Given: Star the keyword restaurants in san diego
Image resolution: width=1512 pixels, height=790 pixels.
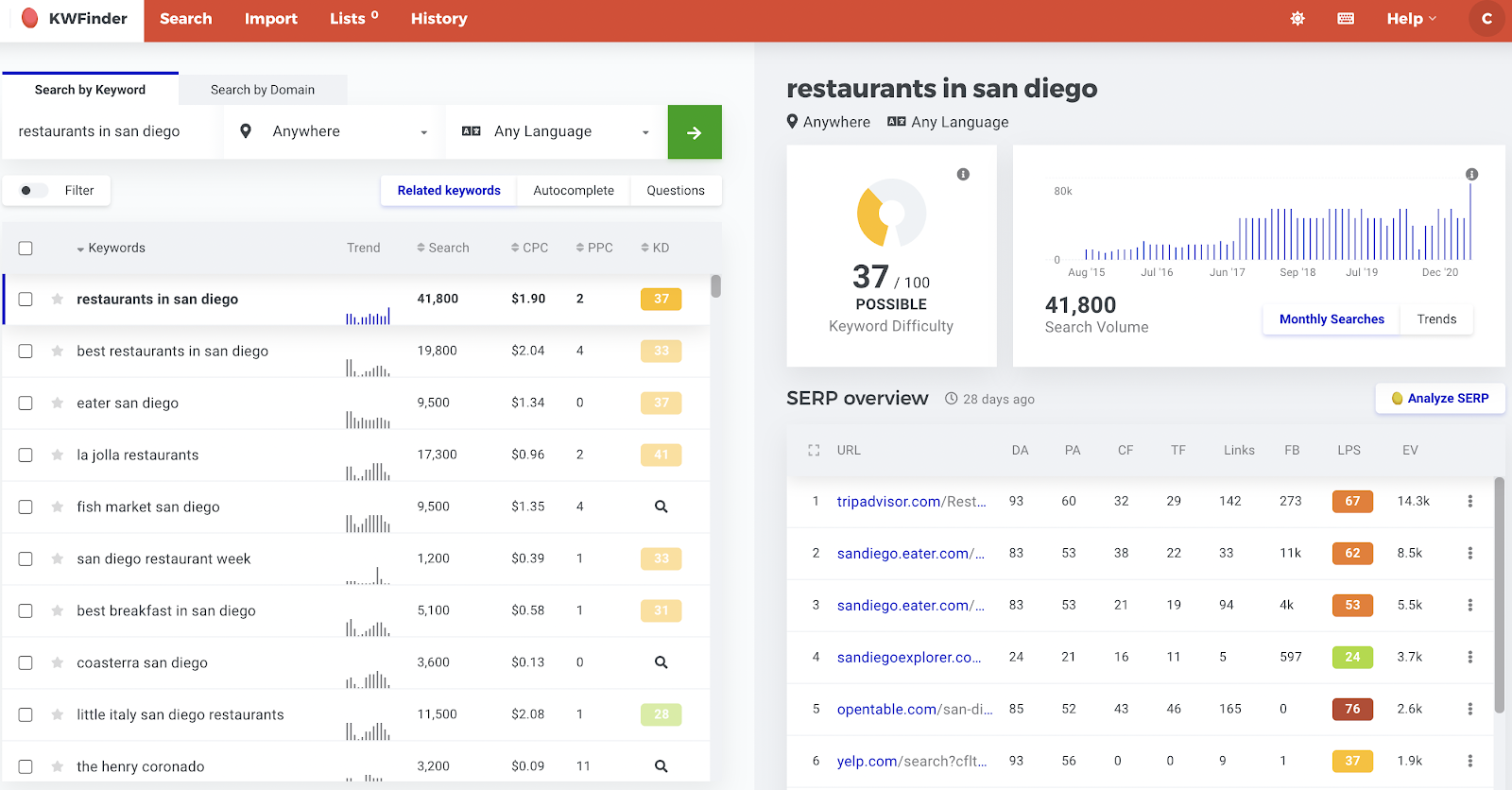Looking at the screenshot, I should [x=58, y=300].
